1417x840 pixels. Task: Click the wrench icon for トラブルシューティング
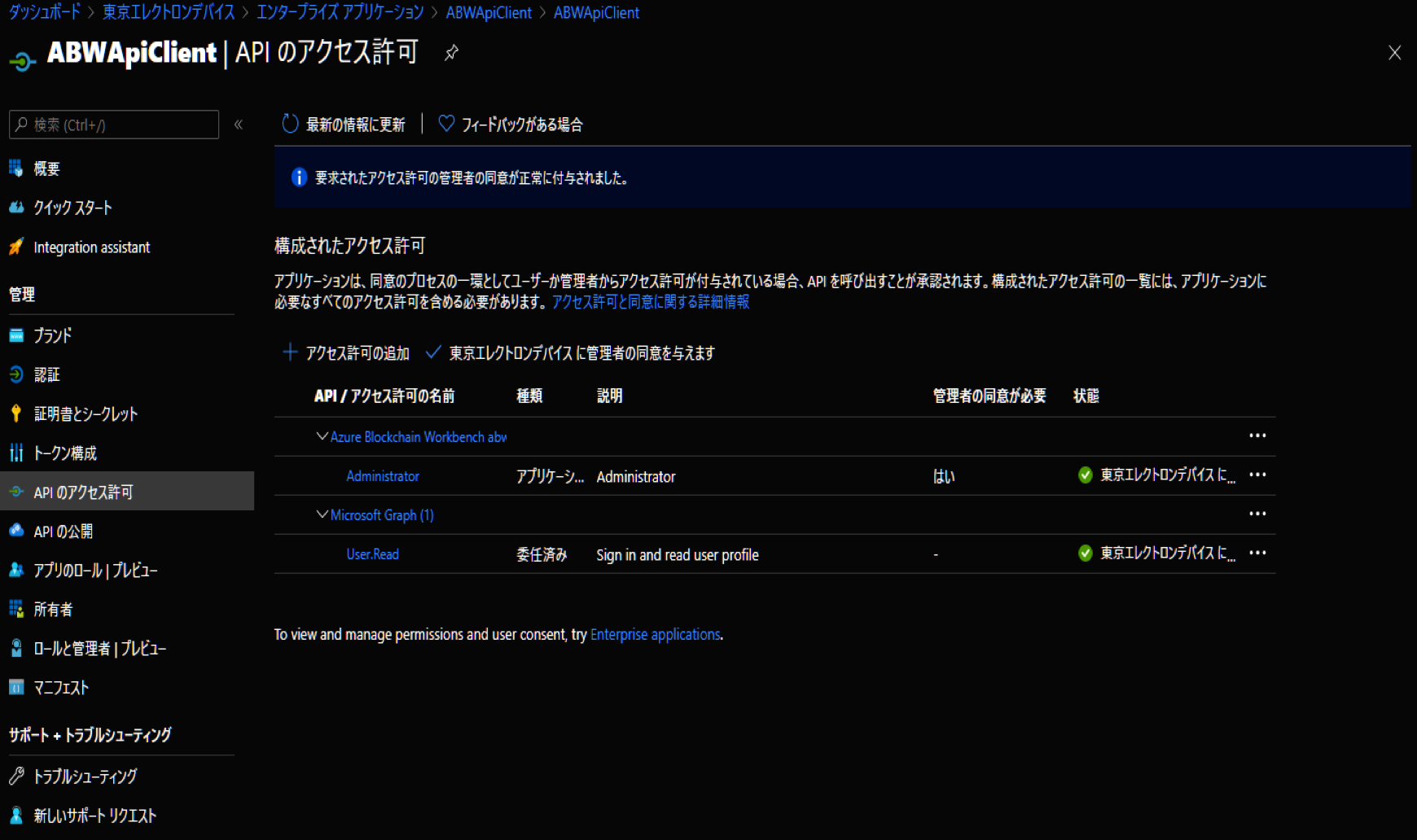pos(16,776)
